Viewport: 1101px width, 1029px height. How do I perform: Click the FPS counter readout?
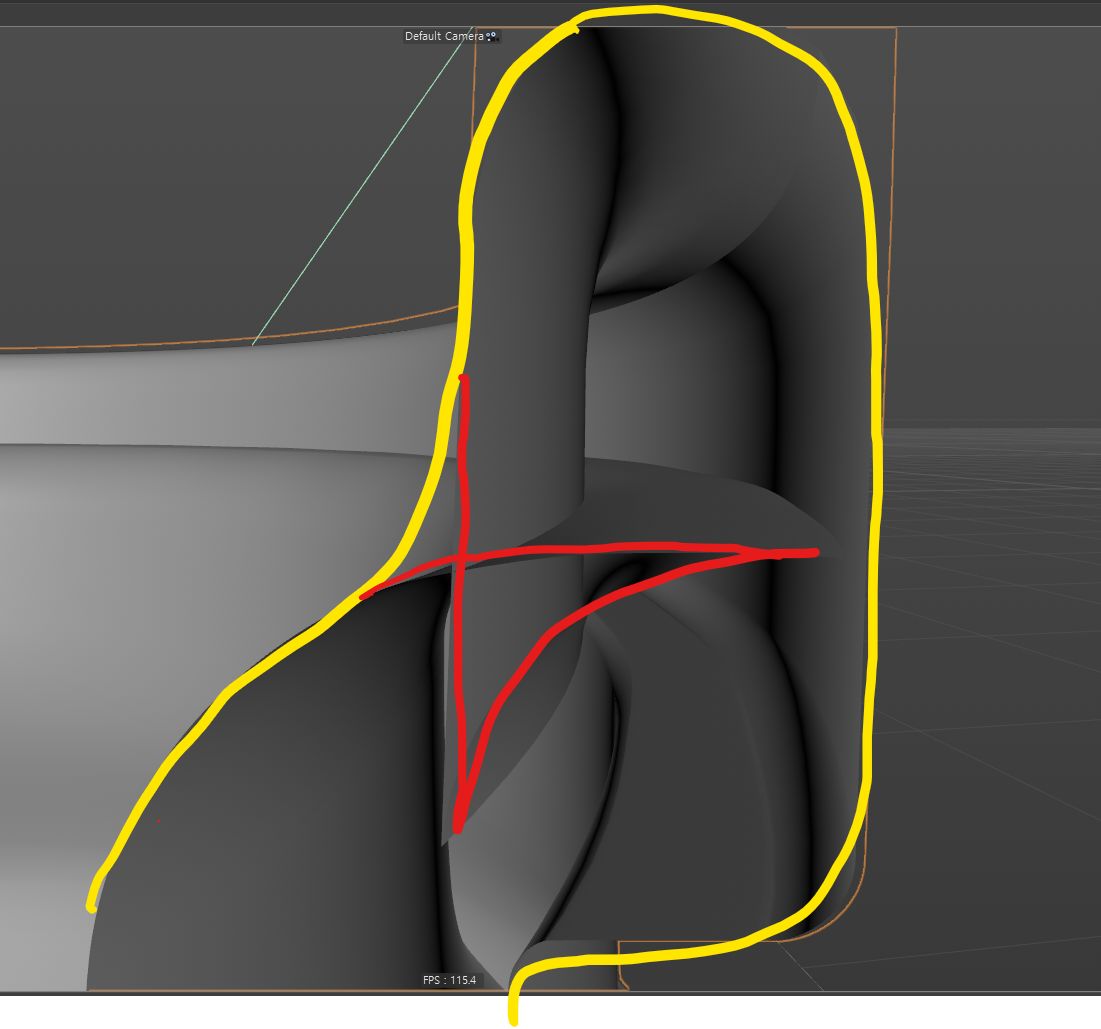(x=450, y=980)
